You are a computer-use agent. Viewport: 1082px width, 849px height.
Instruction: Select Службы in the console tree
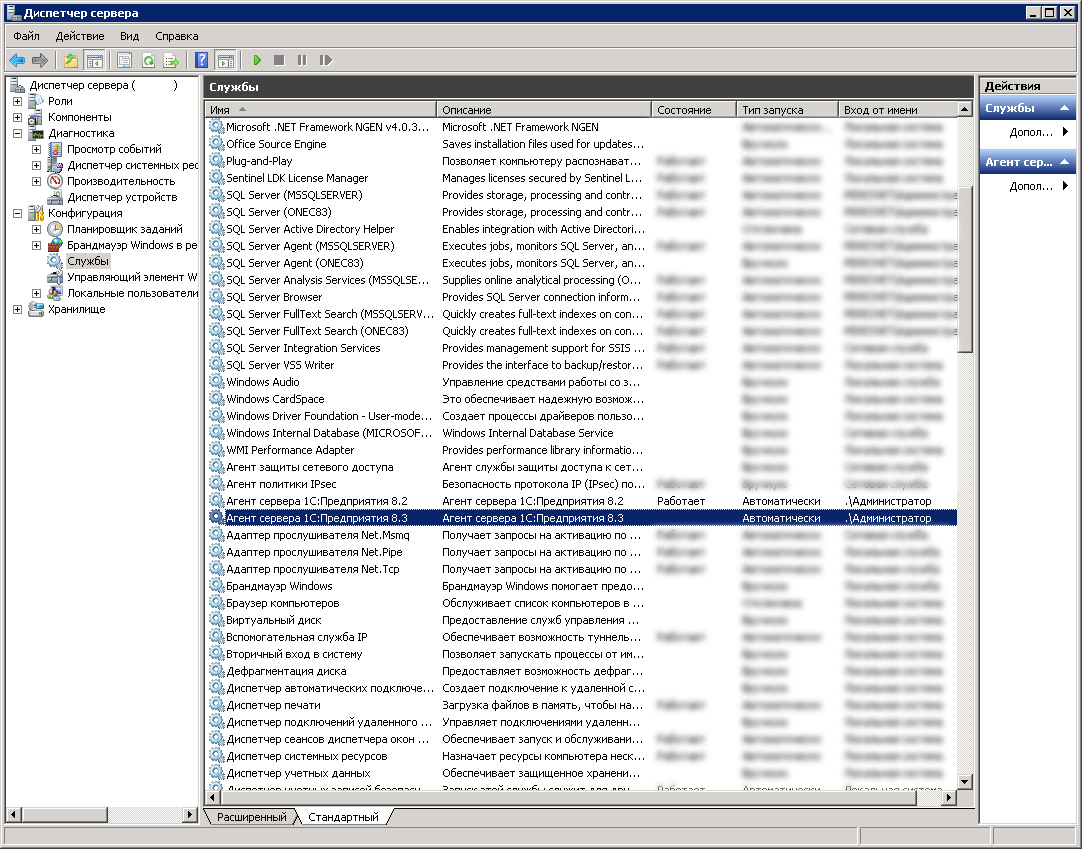pos(88,261)
